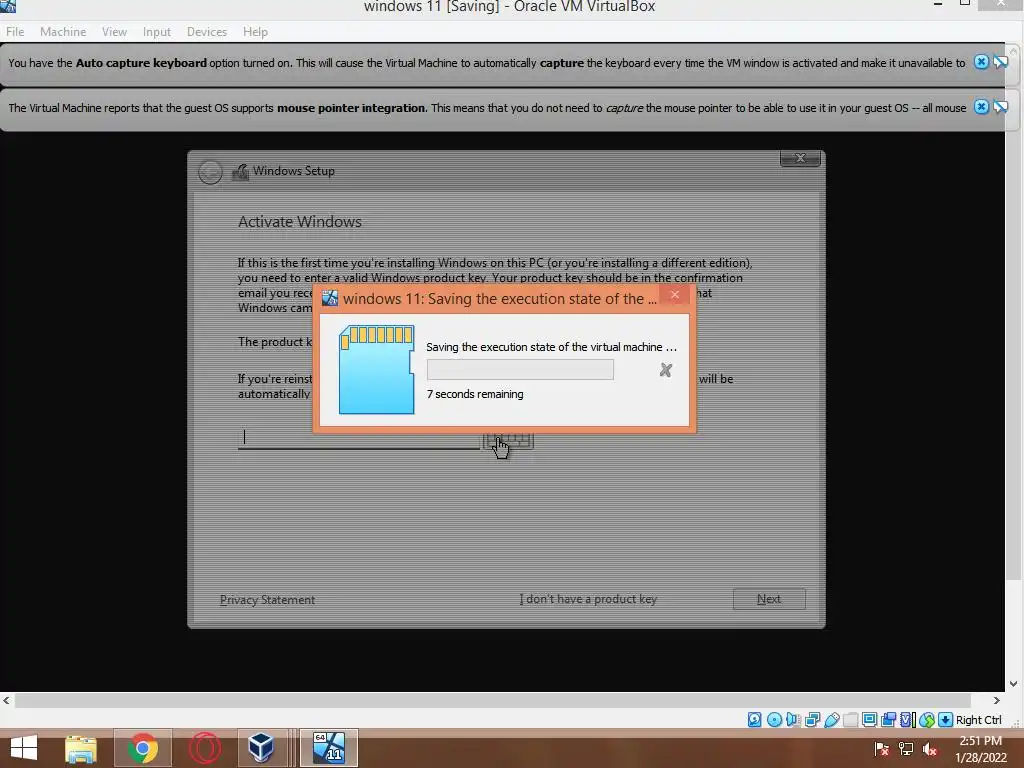The image size is (1024, 768).
Task: Open the Privacy Statement link
Action: point(267,600)
